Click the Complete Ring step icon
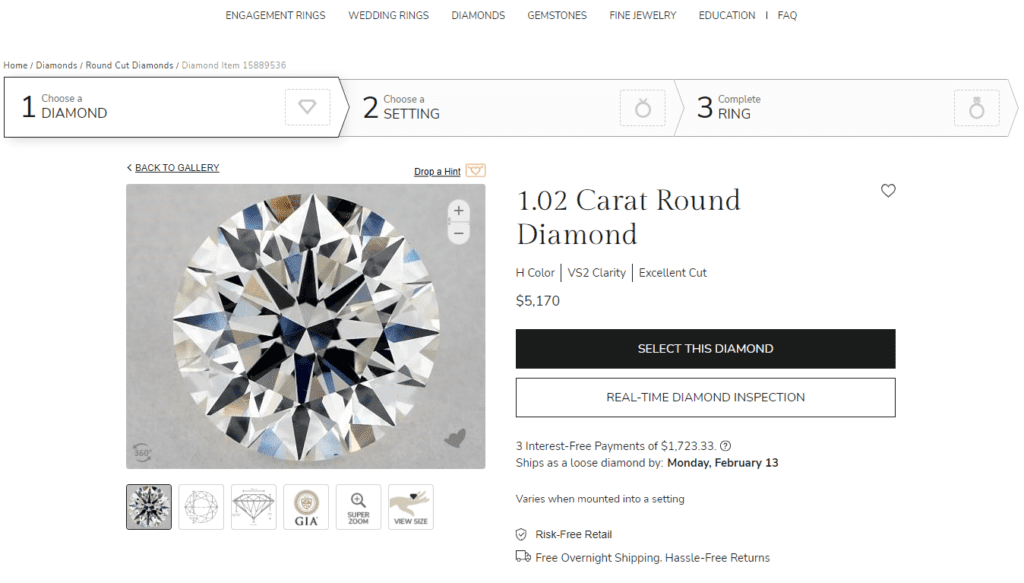Screen dimensions: 1024x583 click(x=976, y=108)
